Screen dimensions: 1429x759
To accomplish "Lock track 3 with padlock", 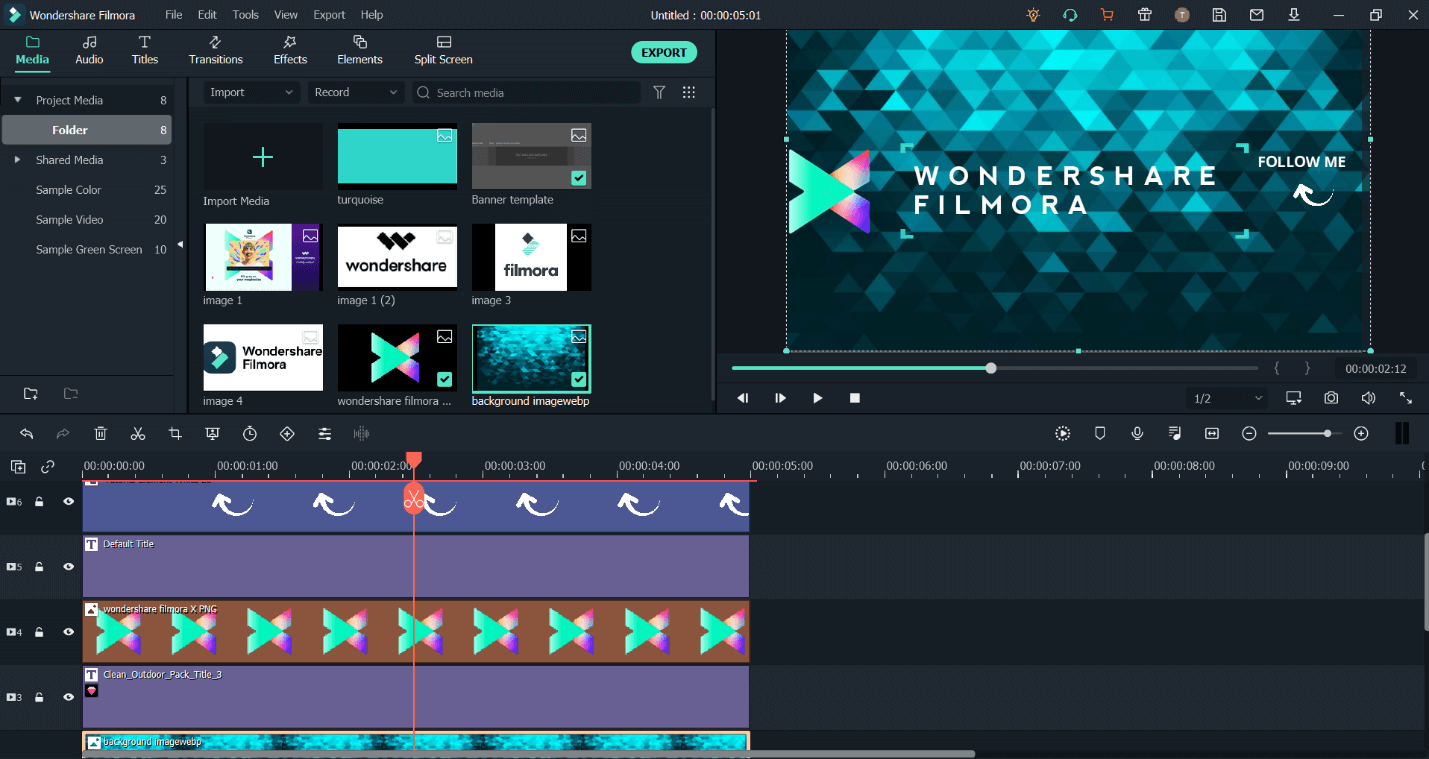I will [39, 697].
